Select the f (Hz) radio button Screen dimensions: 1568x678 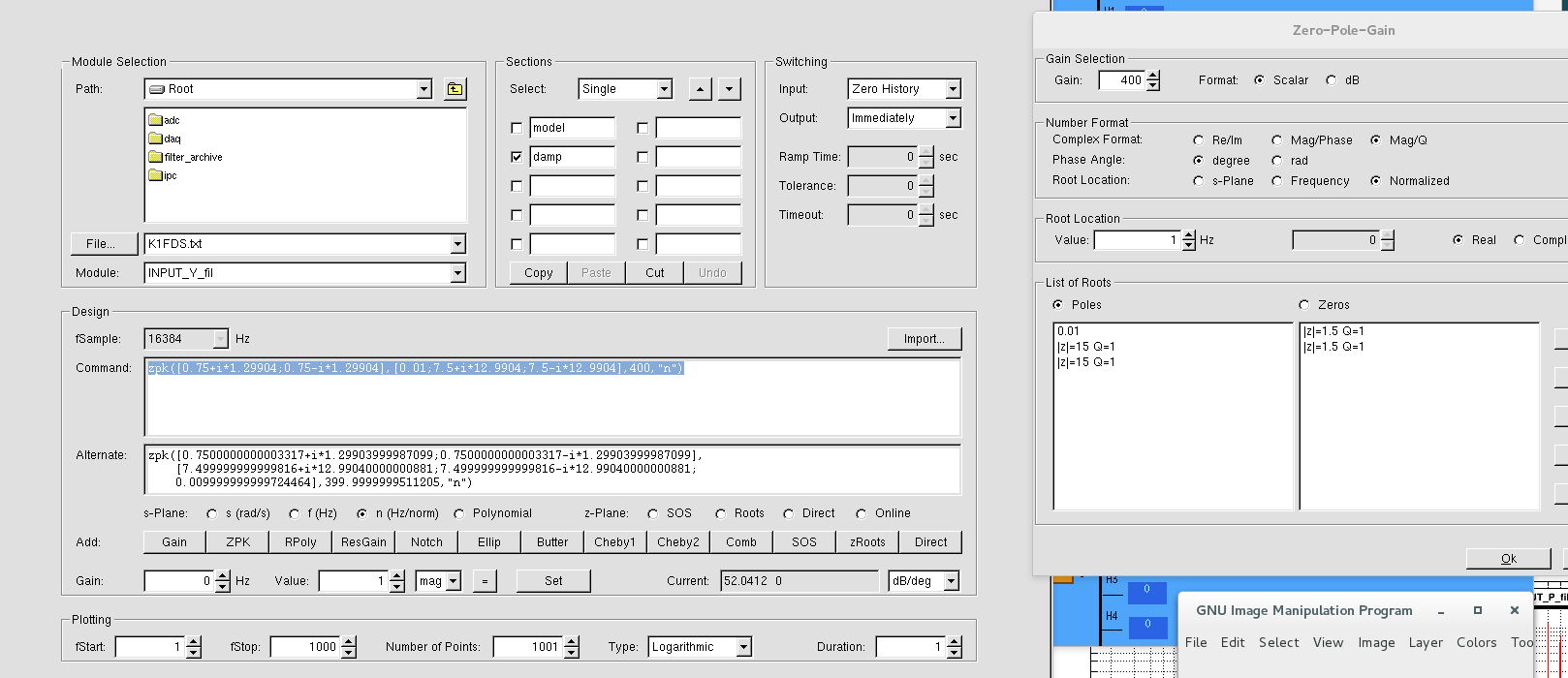click(x=295, y=513)
